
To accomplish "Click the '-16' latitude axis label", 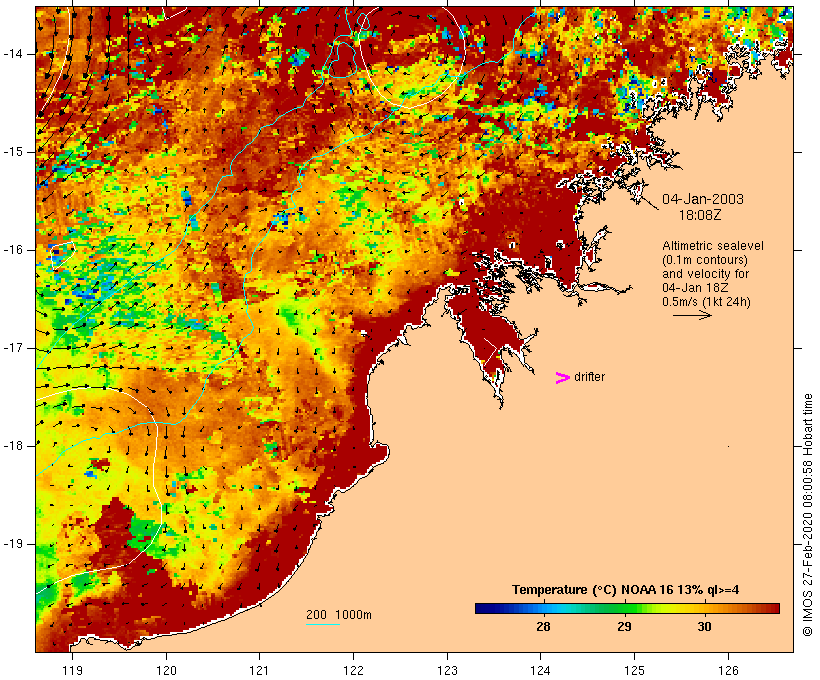I will point(12,250).
